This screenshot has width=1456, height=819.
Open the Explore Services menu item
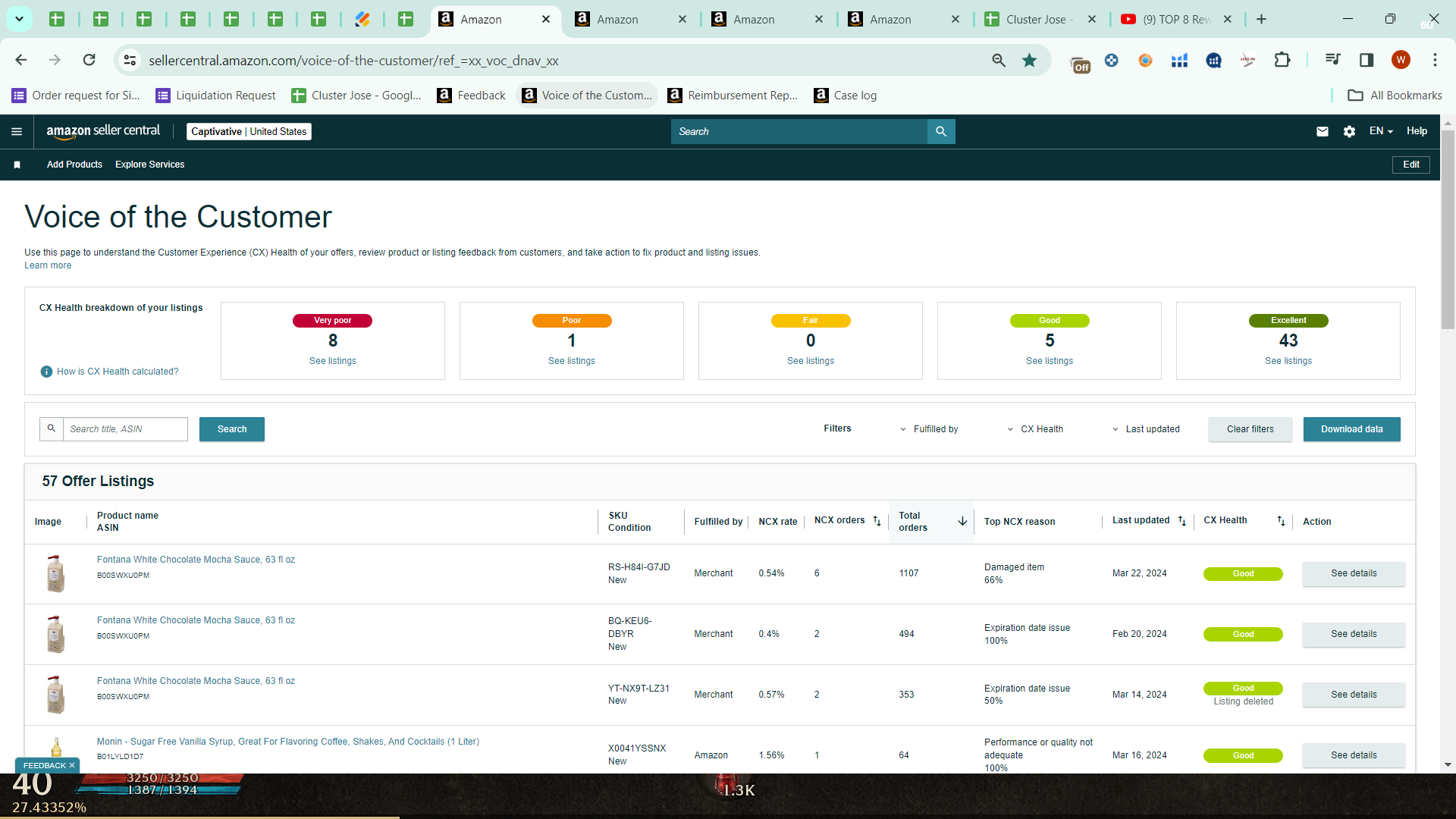(149, 165)
